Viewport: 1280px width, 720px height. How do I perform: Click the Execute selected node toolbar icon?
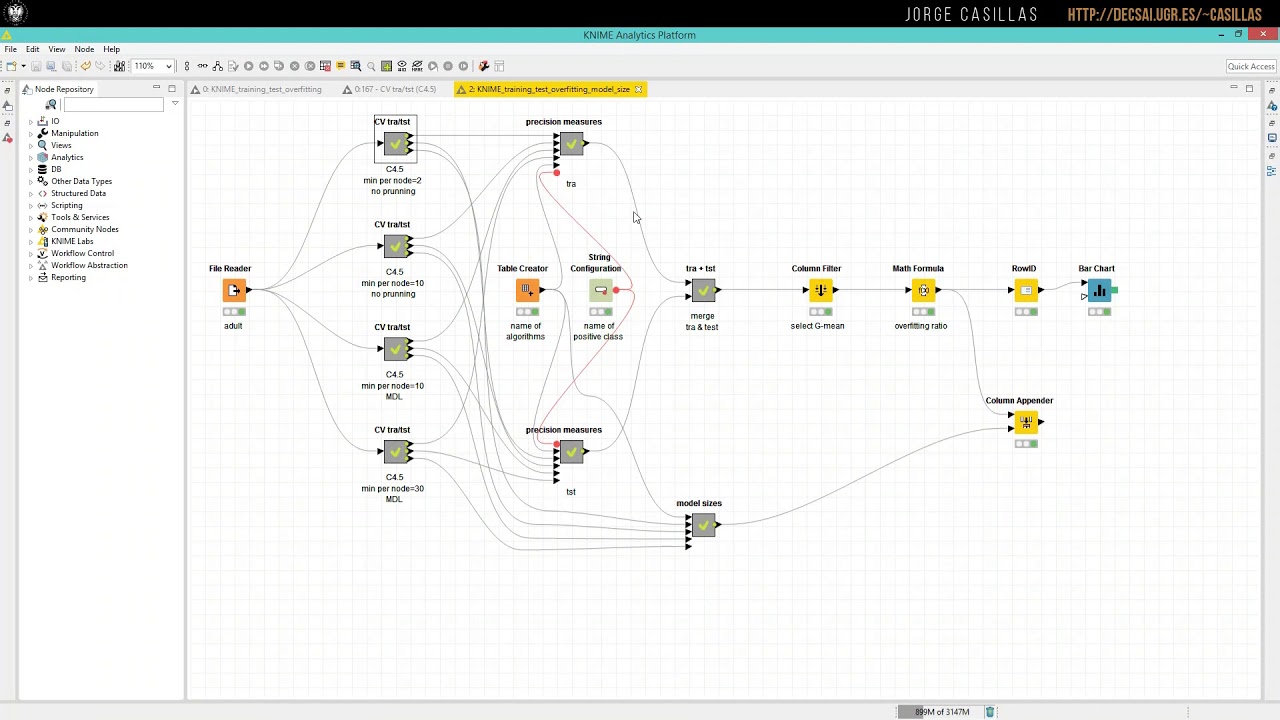pos(248,66)
